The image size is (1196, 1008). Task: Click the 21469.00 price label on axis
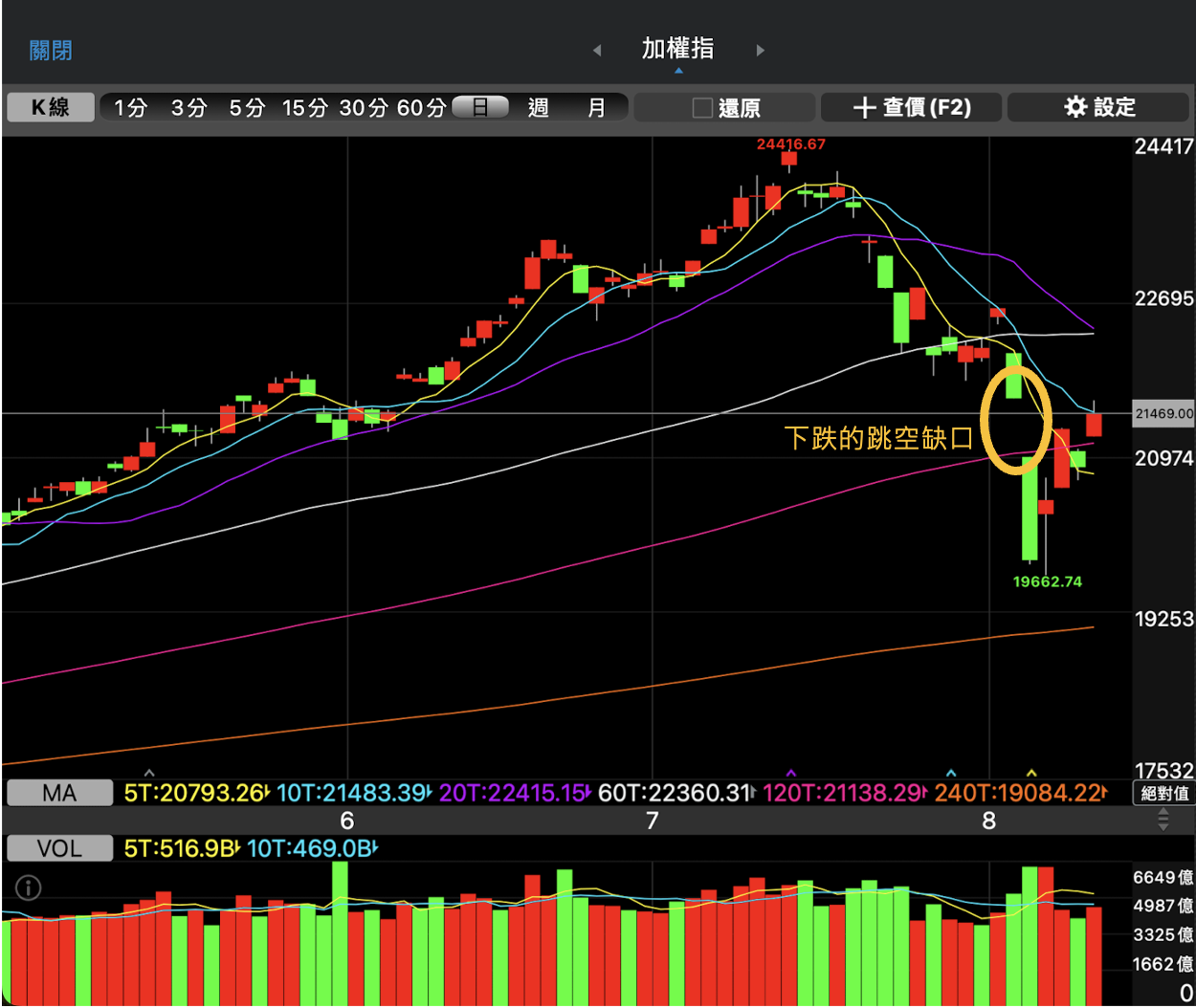tap(1163, 414)
